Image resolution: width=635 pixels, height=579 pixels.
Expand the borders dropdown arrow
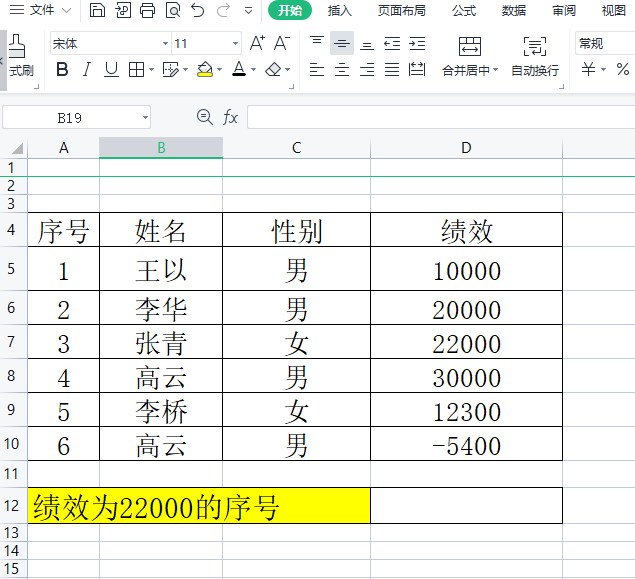pos(151,70)
